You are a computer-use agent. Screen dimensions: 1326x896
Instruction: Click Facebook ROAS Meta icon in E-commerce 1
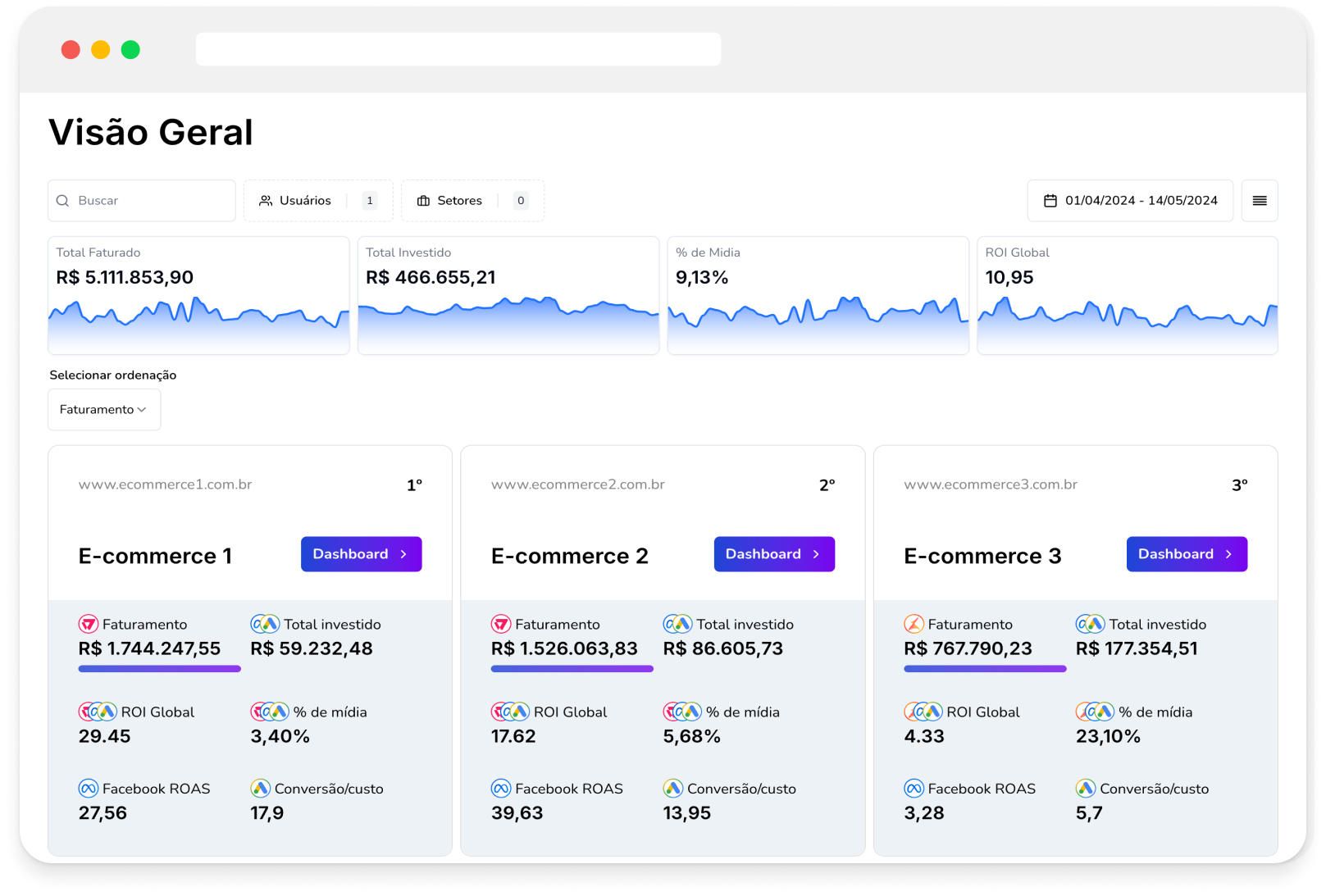tap(88, 789)
